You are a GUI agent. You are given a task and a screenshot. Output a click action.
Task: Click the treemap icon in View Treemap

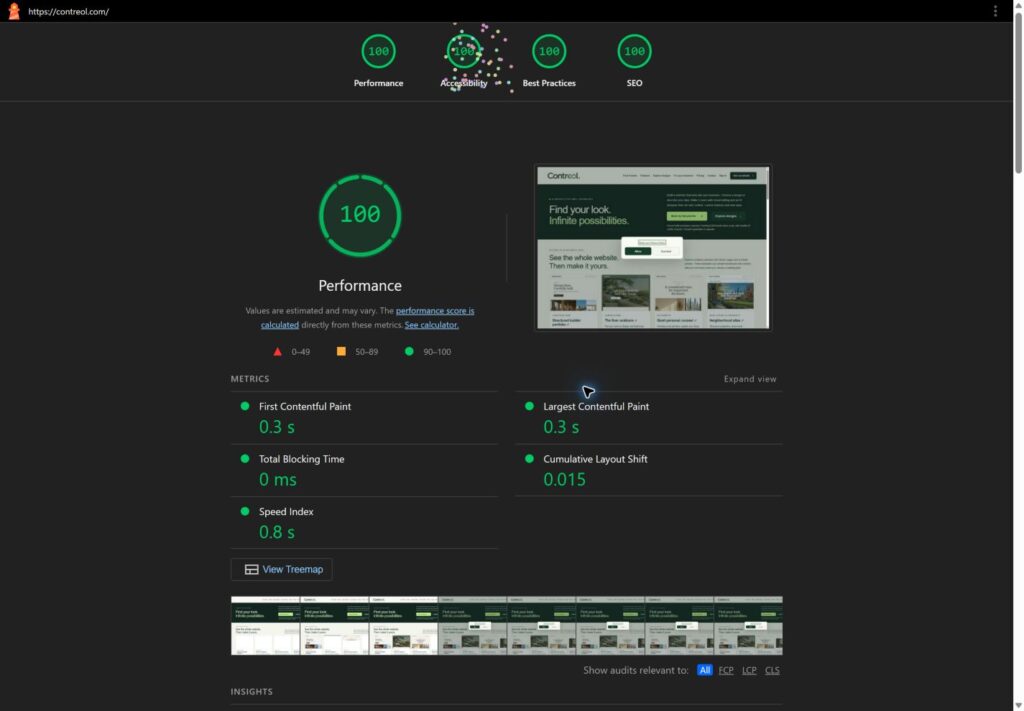(251, 569)
